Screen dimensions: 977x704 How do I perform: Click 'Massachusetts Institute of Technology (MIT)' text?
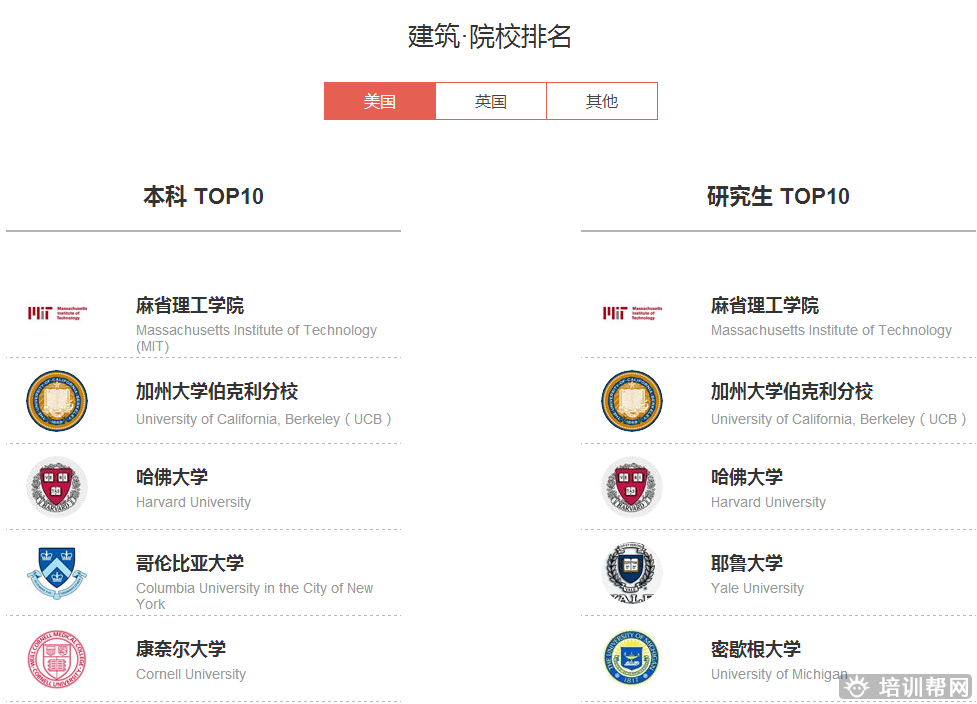256,338
